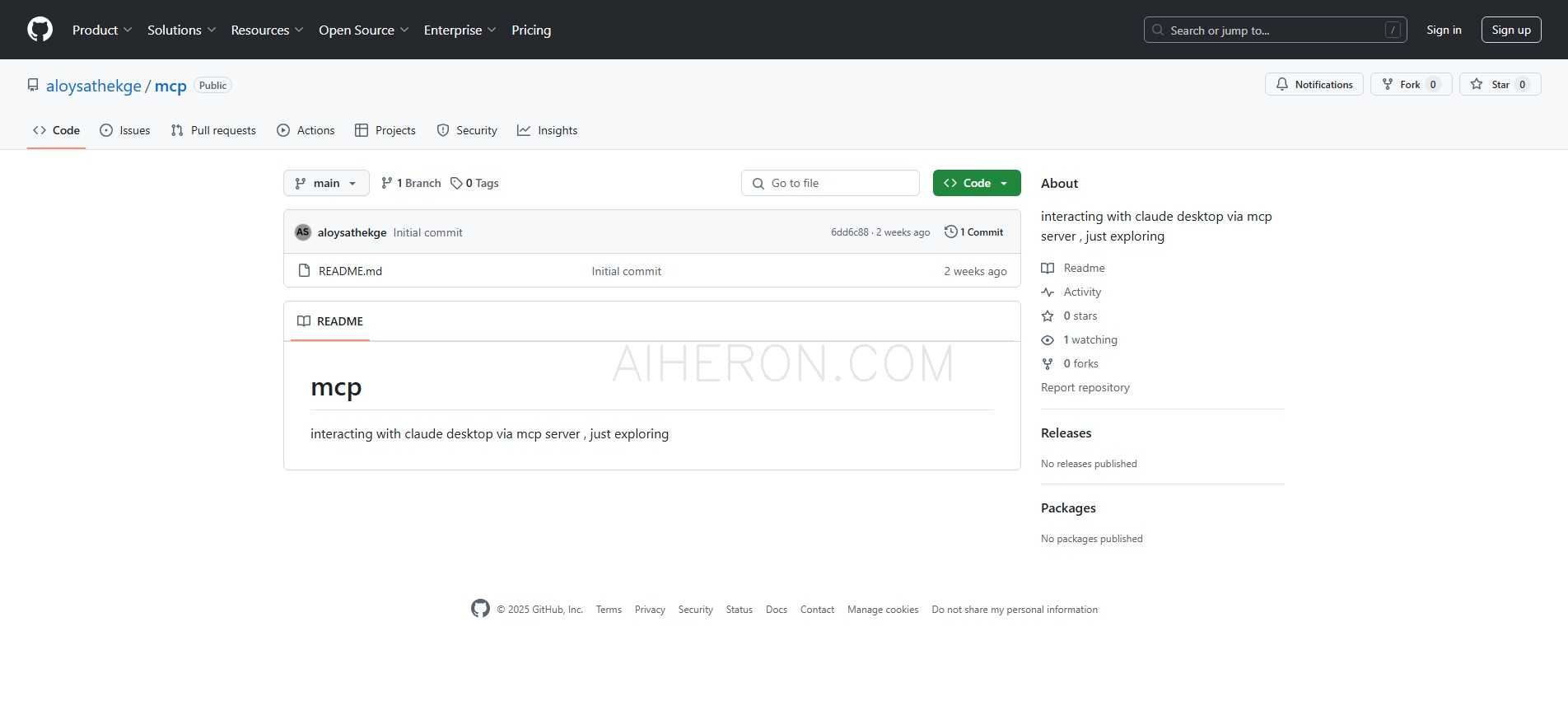
Task: Switch to the Issues tab
Action: coord(125,130)
